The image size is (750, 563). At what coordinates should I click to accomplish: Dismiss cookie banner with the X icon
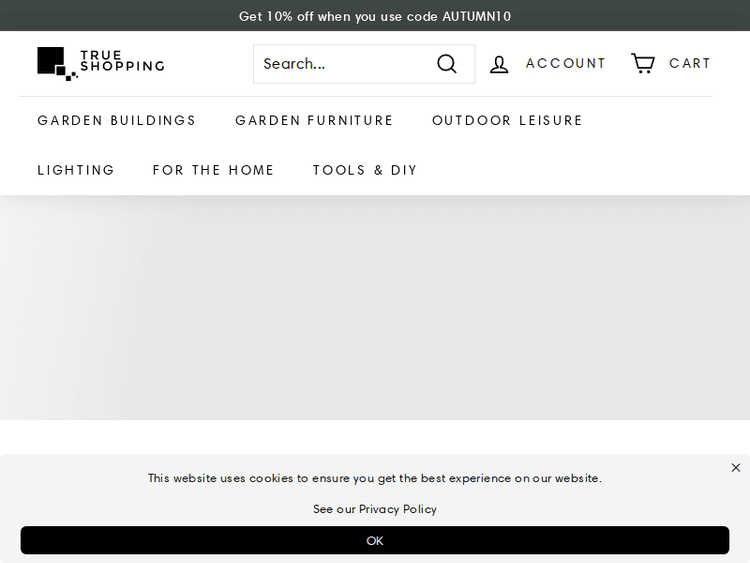pos(735,468)
